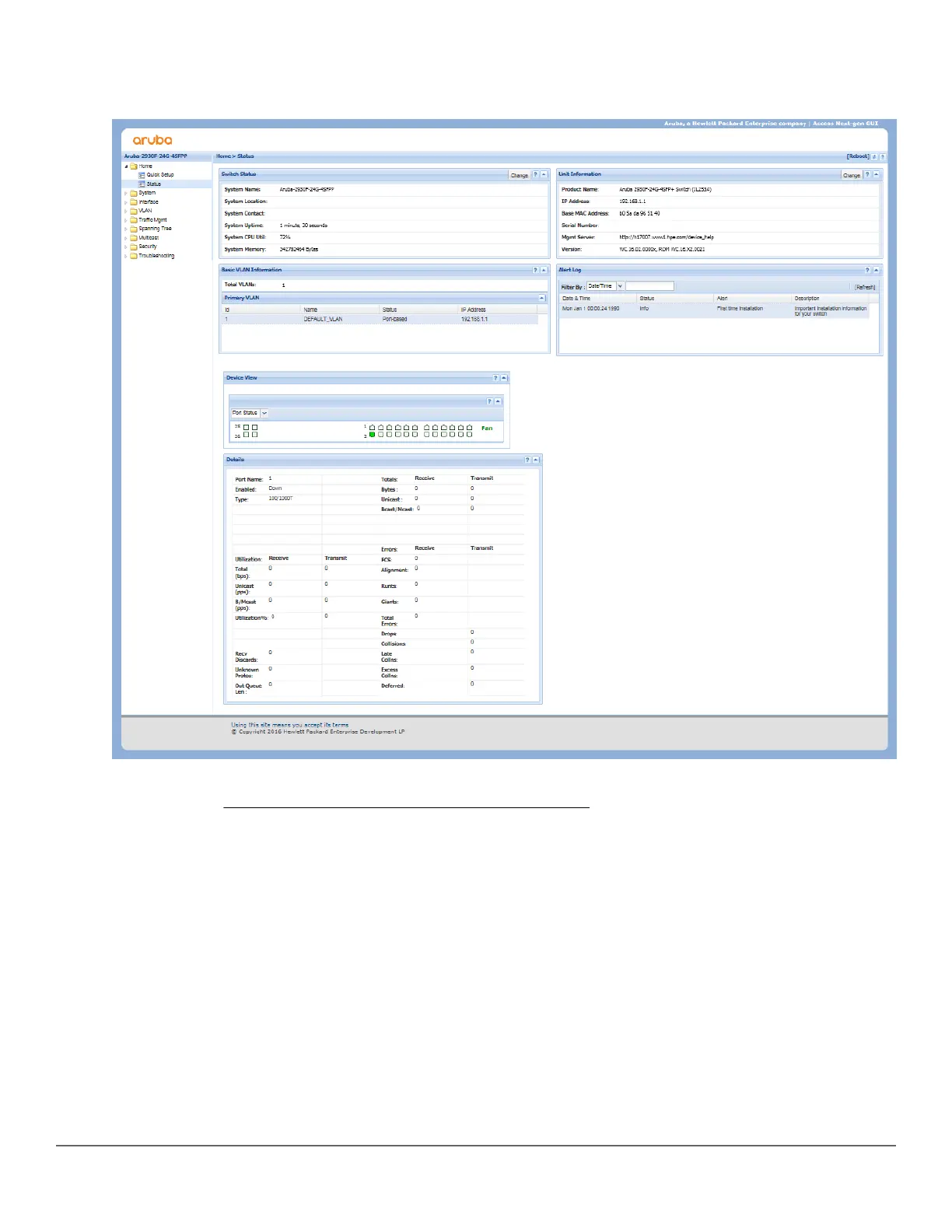The height and width of the screenshot is (1232, 952).
Task: Collapse the Device View panel
Action: [504, 378]
